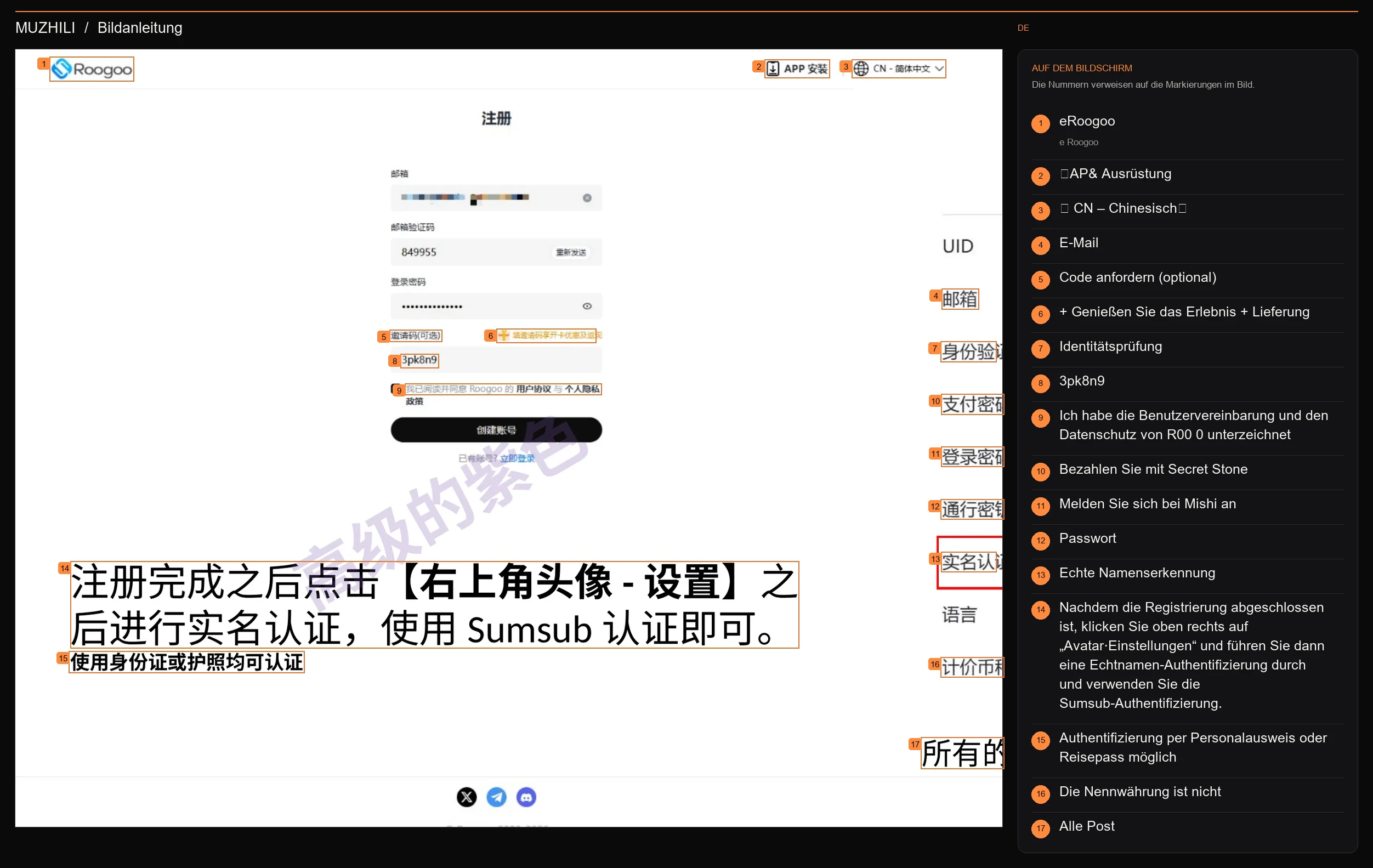The height and width of the screenshot is (868, 1373).
Task: Click the Roogoo logo
Action: click(x=92, y=69)
